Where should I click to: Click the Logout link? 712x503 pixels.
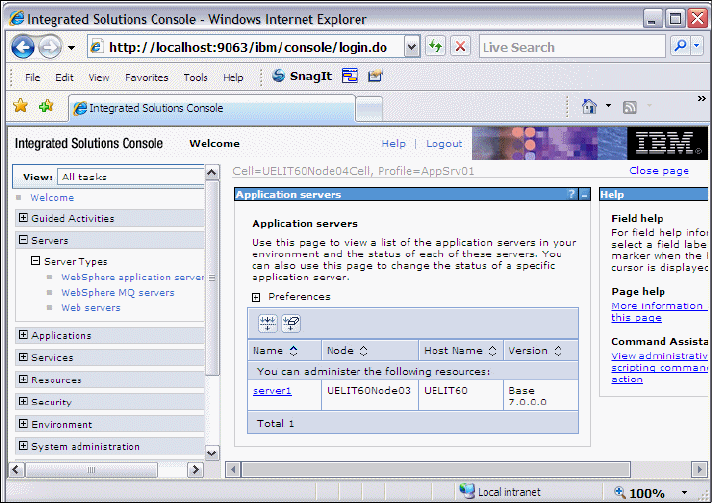click(x=444, y=143)
